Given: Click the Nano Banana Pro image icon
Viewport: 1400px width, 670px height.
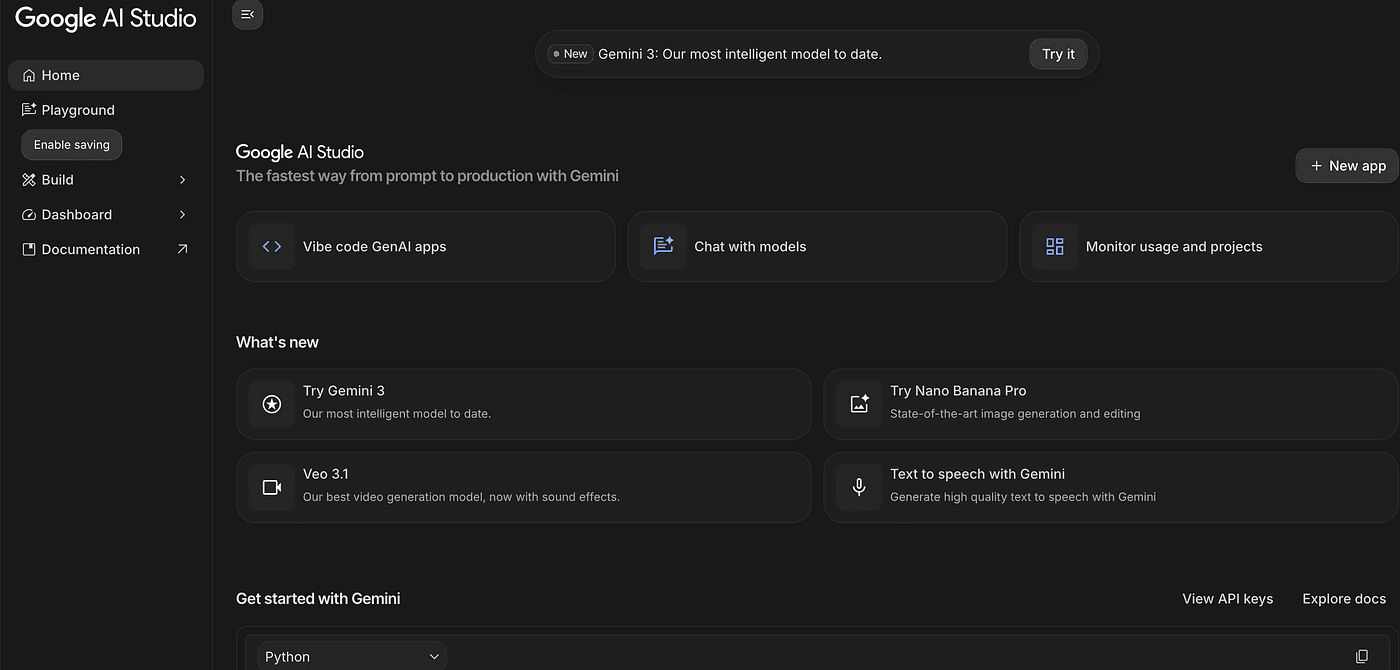Looking at the screenshot, I should (859, 404).
